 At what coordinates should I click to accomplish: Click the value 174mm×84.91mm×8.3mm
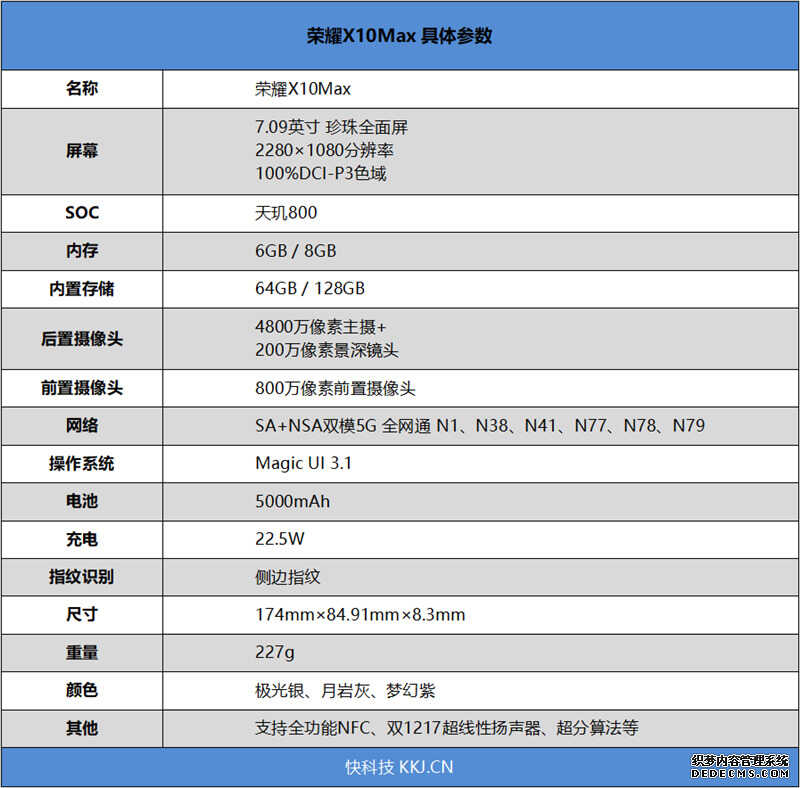[360, 614]
